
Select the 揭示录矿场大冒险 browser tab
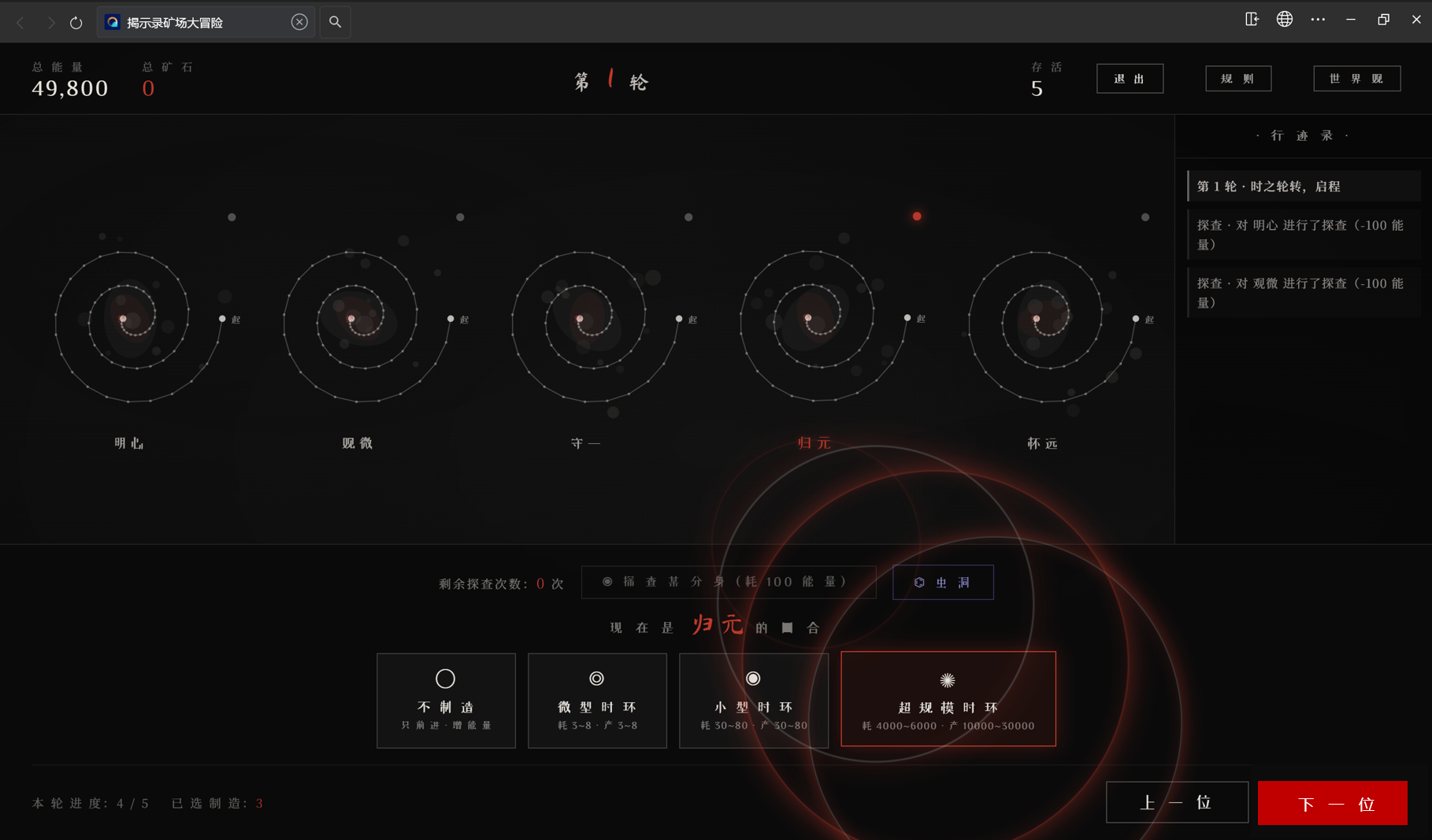[205, 22]
